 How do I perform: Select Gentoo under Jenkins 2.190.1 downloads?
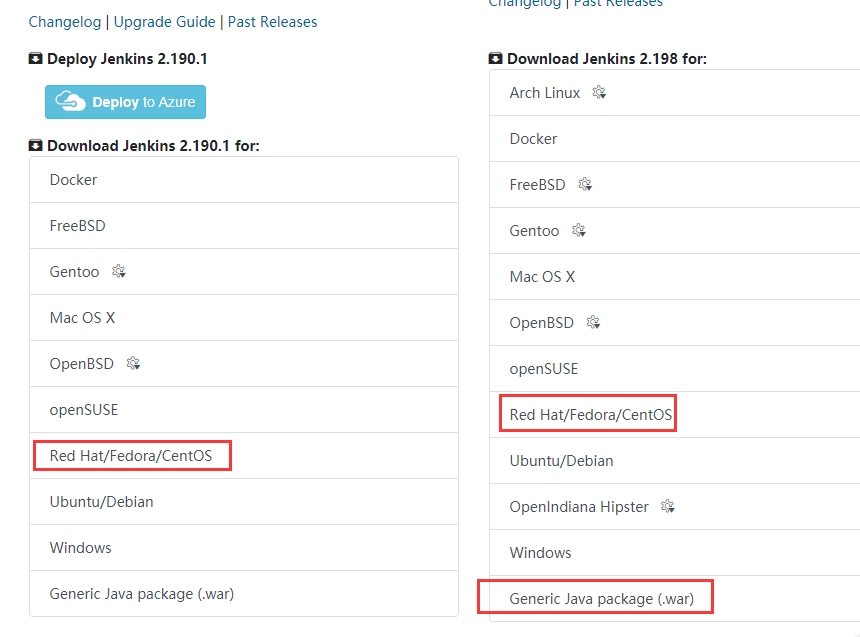[x=244, y=272]
